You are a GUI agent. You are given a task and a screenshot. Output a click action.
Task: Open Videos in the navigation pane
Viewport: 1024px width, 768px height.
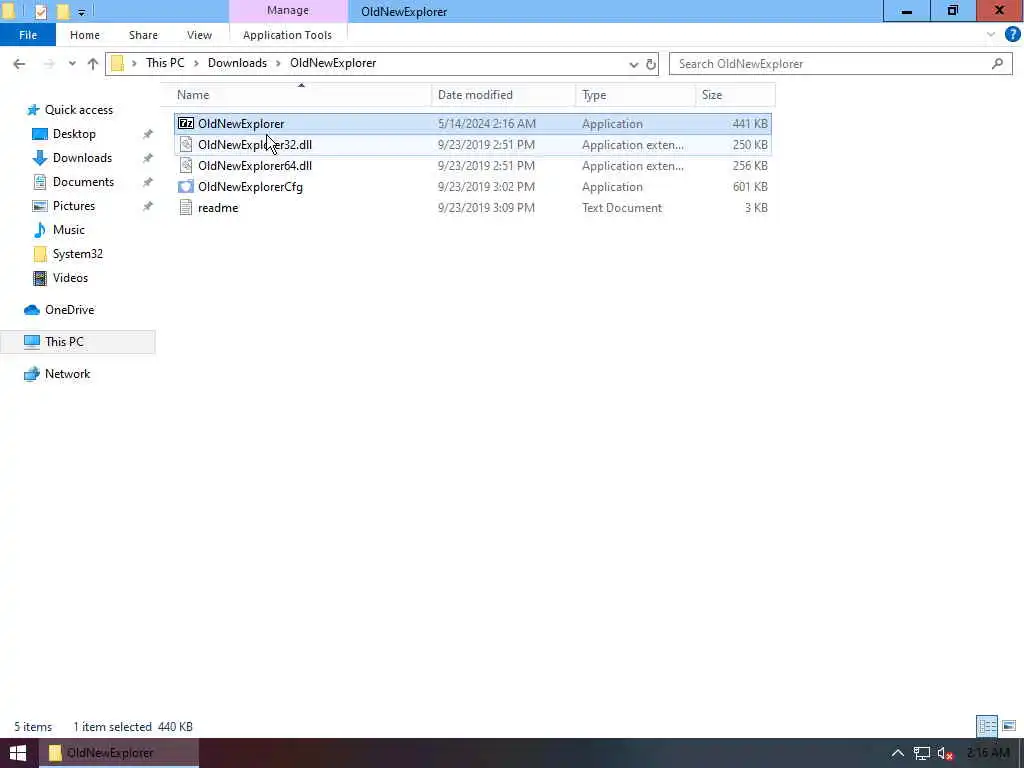coord(70,278)
